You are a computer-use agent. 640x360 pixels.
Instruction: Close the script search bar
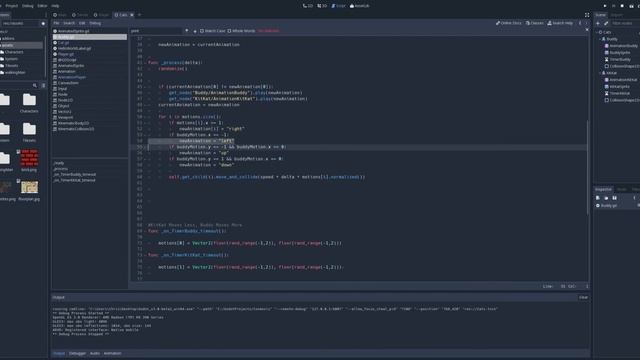coord(587,30)
